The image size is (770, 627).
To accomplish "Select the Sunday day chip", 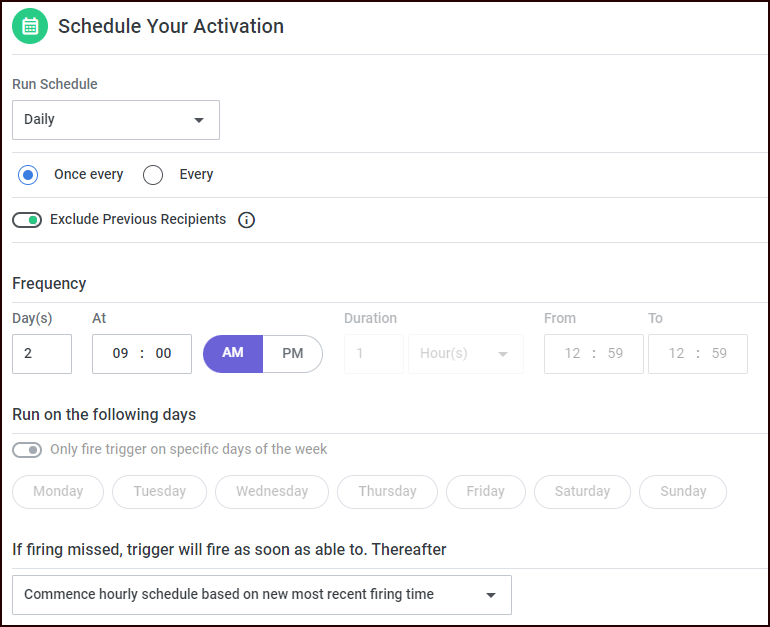I will (x=683, y=492).
